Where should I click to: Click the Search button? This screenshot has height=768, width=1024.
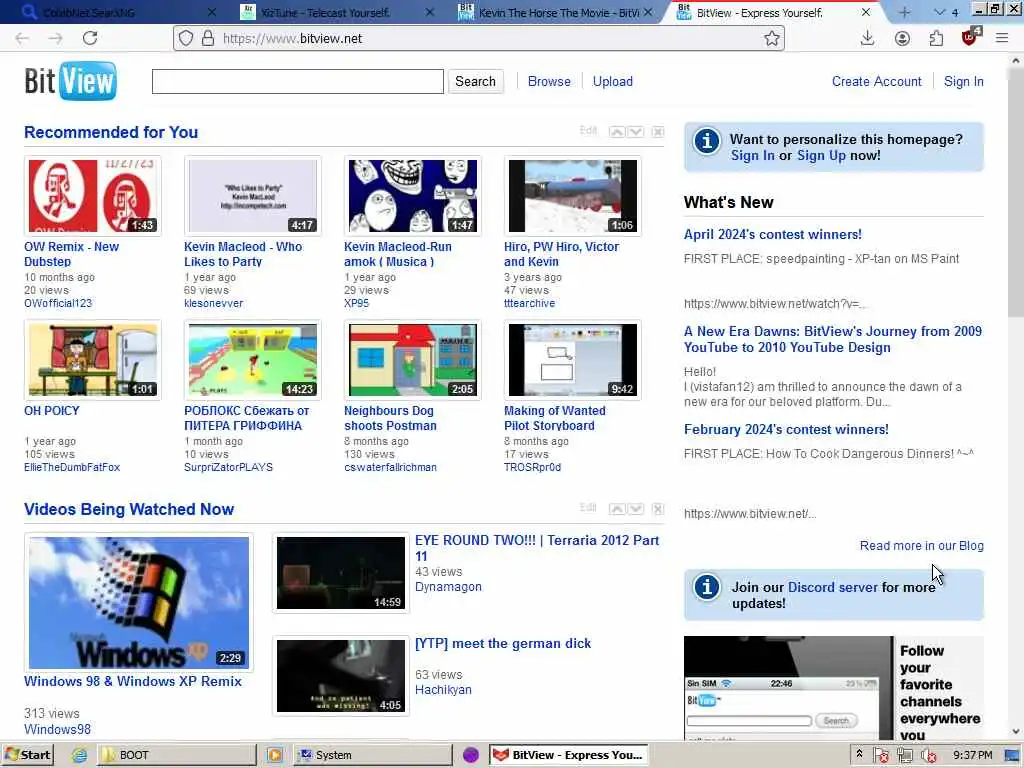click(475, 82)
